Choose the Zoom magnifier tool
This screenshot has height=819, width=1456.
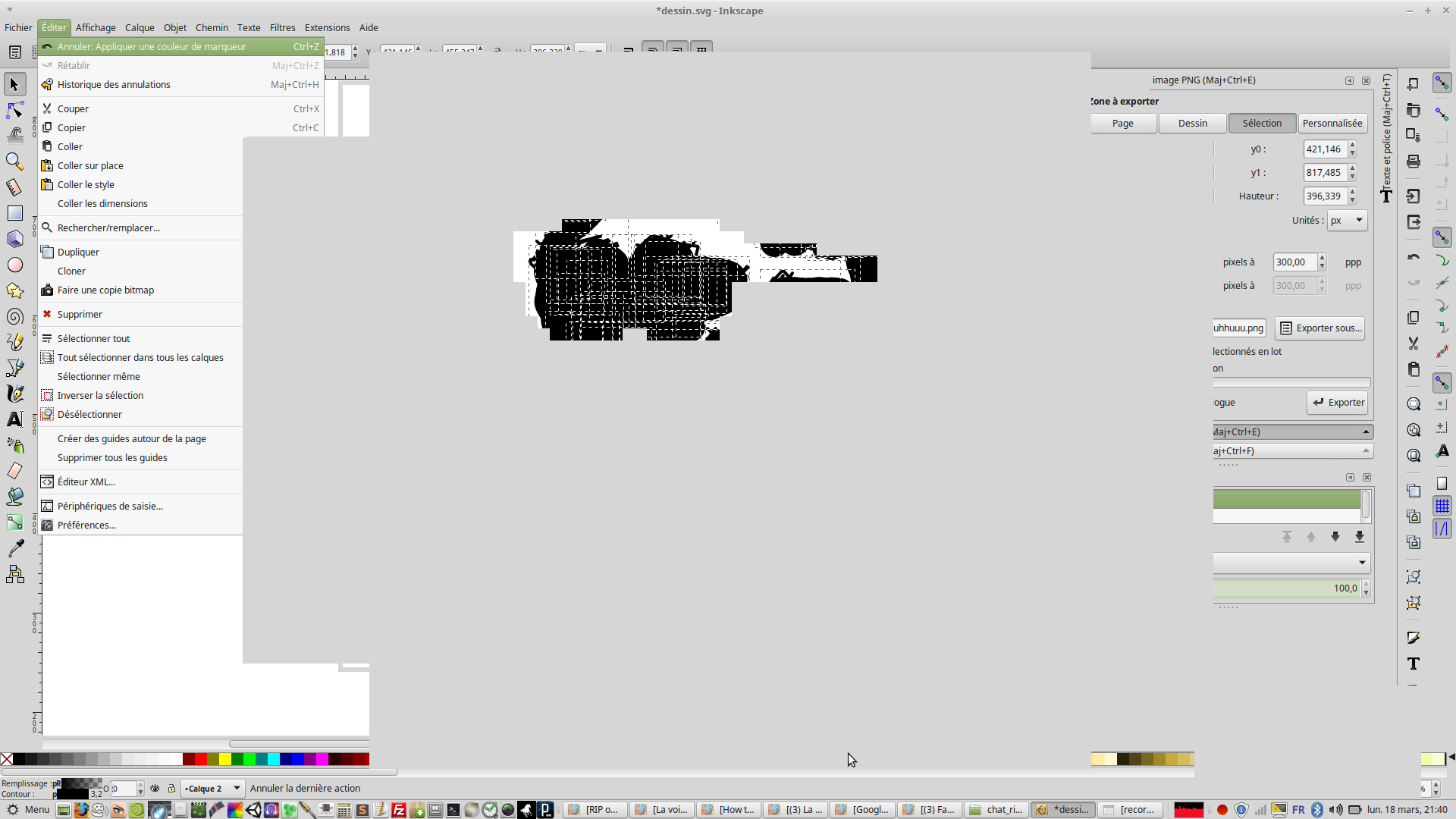point(14,162)
